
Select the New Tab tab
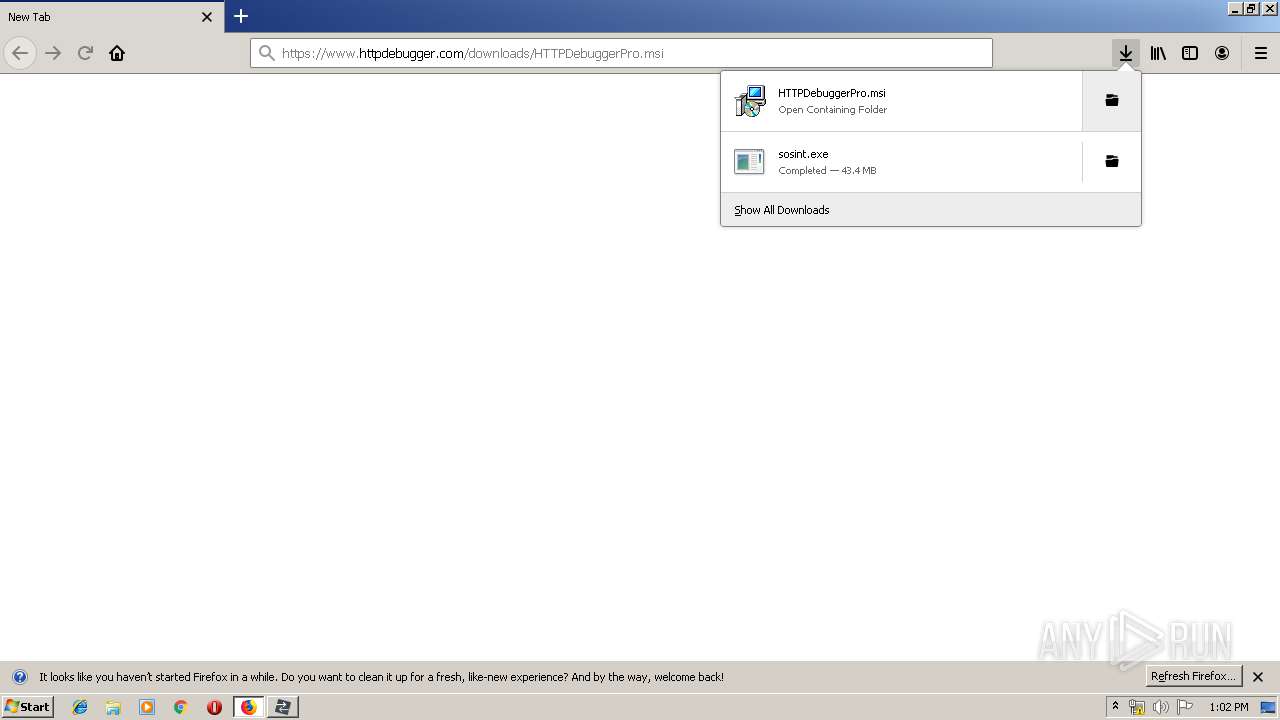point(112,17)
